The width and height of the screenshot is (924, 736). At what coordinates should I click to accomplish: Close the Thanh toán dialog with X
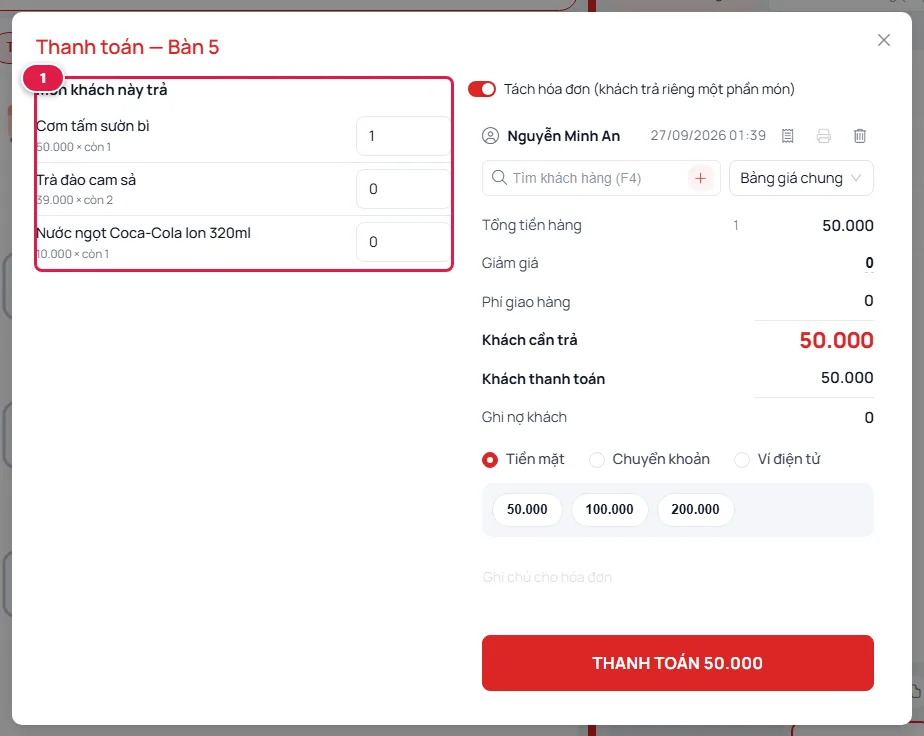tap(883, 40)
